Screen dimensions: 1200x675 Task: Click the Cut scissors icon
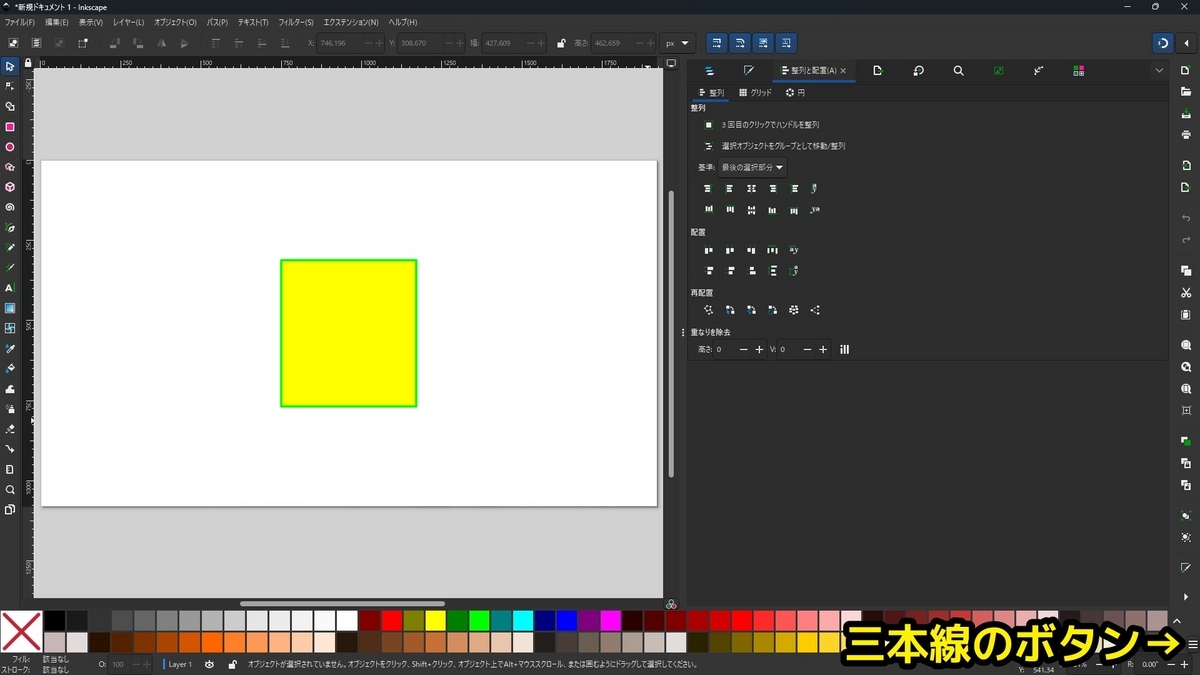click(x=1186, y=293)
